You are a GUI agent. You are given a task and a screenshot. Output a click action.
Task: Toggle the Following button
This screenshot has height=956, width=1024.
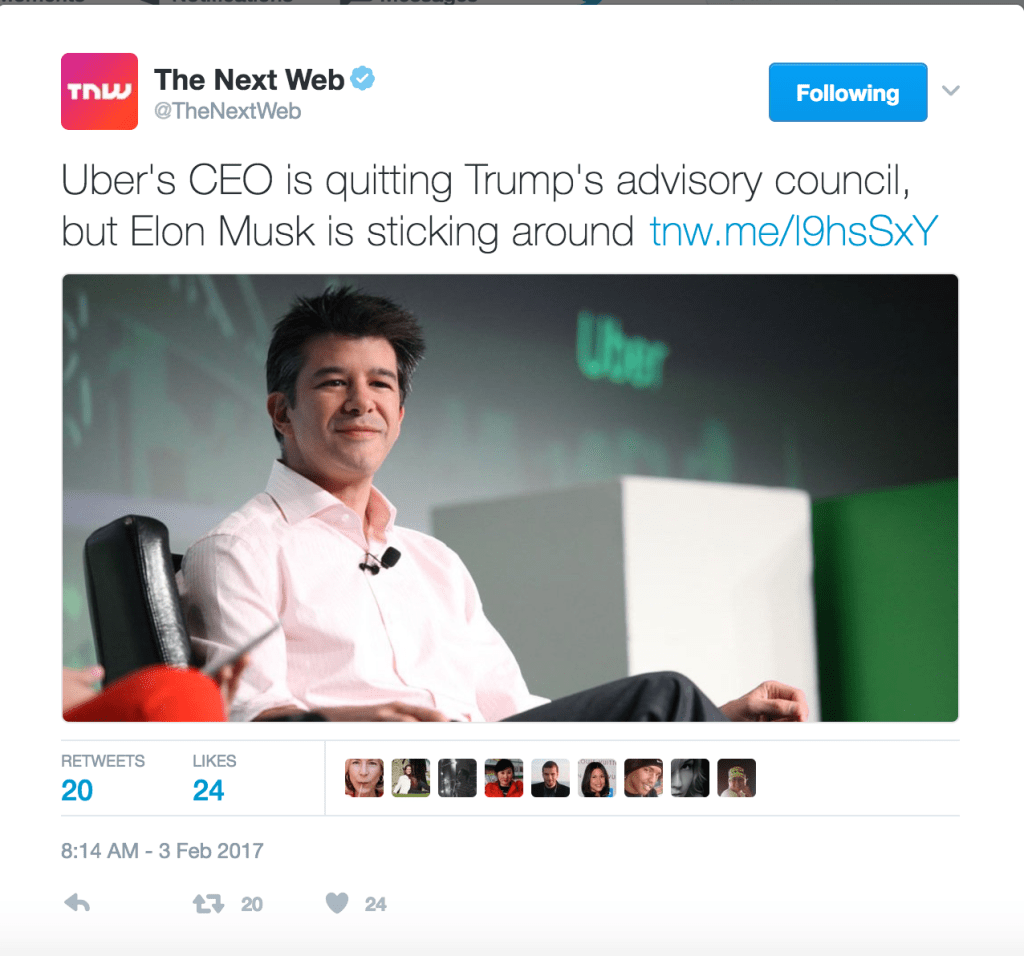pos(848,92)
